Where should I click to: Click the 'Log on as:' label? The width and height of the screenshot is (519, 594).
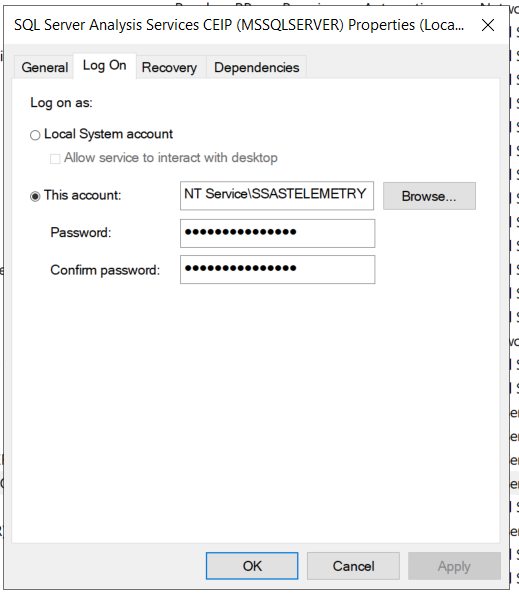tap(61, 103)
